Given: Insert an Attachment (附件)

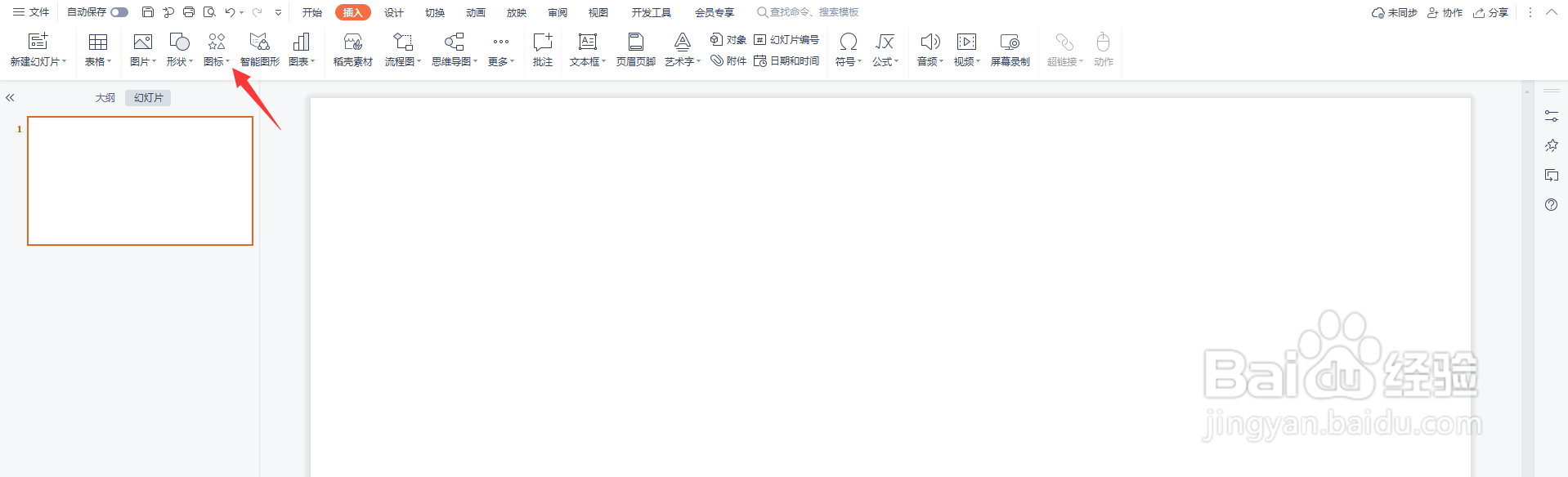Looking at the screenshot, I should pyautogui.click(x=728, y=60).
